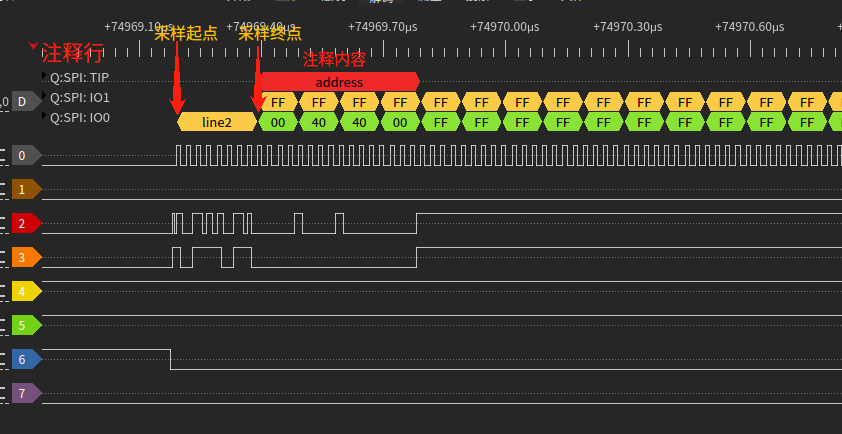The image size is (842, 434).
Task: Click the red address annotation block
Action: (340, 82)
